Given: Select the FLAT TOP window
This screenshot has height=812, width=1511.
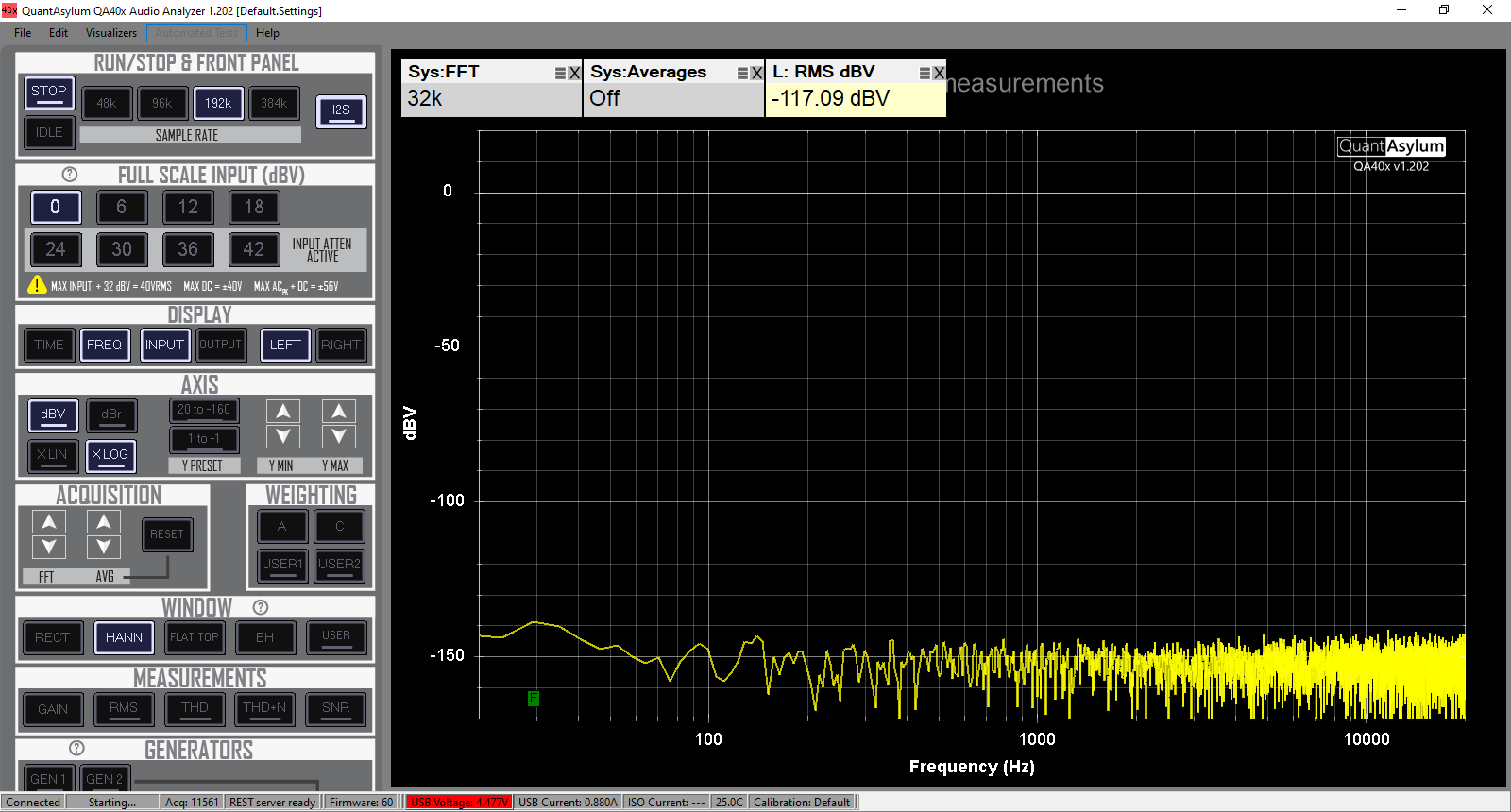Looking at the screenshot, I should (x=195, y=638).
